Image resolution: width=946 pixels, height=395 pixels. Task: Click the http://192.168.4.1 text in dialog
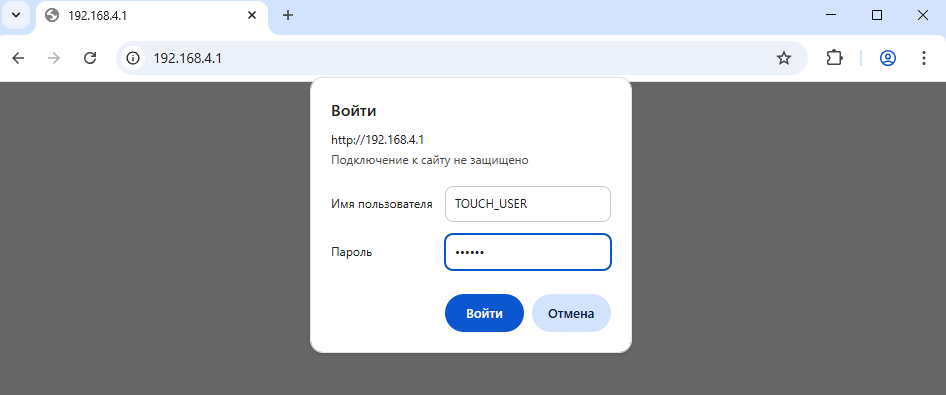pos(378,140)
